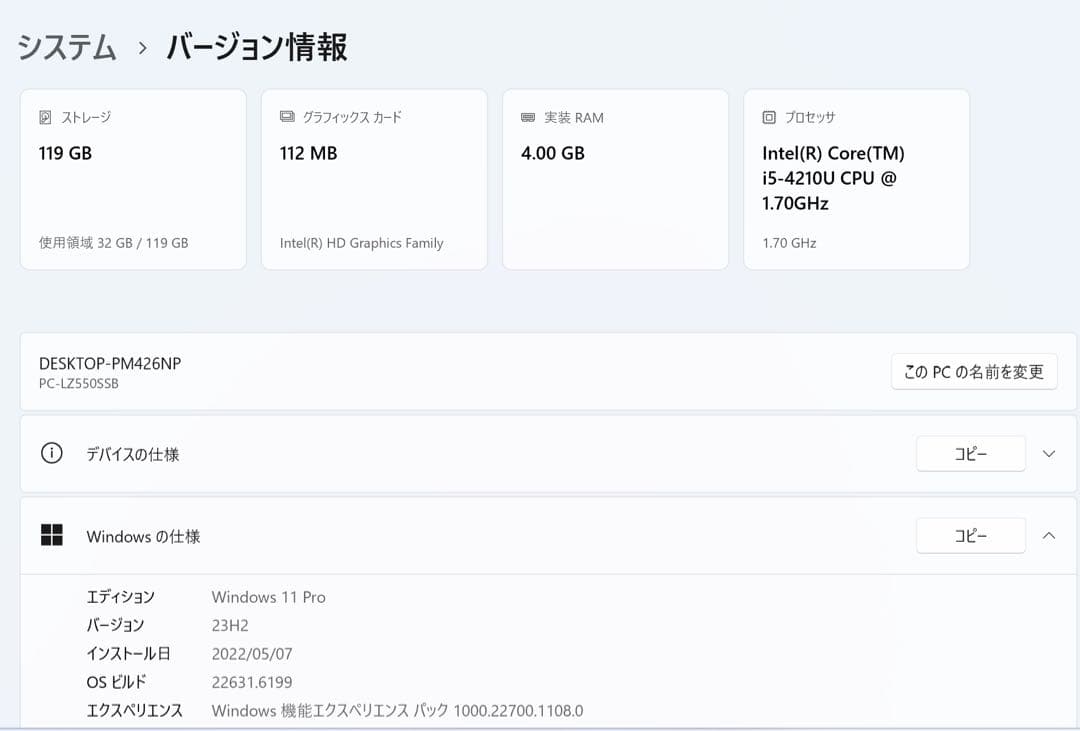Click the RAM icon beside 実装 RAM
This screenshot has height=731, width=1080.
(x=528, y=118)
